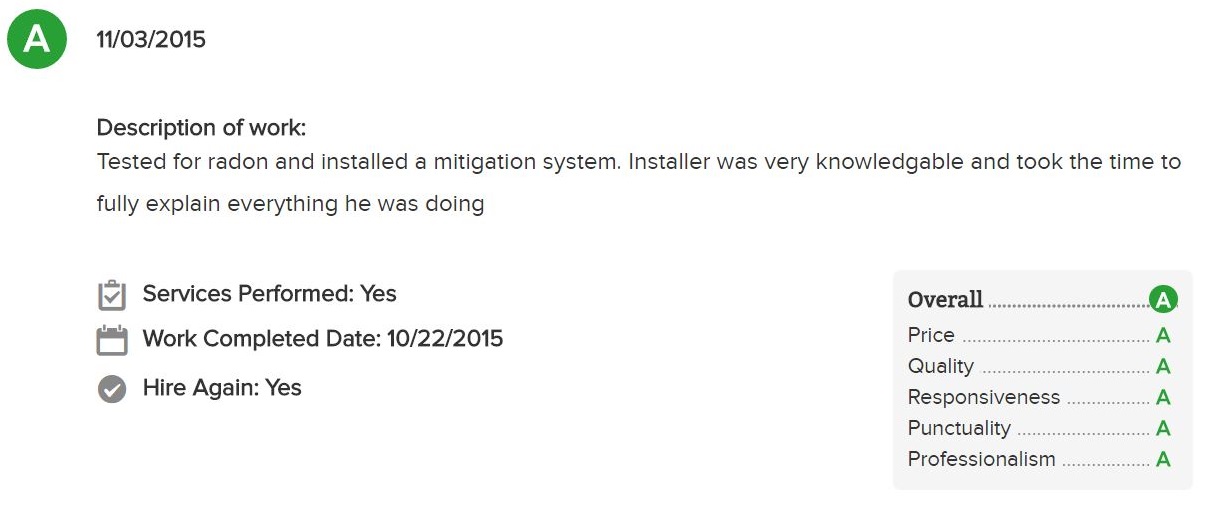
Task: Click the Quality grade A letter
Action: (x=1163, y=367)
